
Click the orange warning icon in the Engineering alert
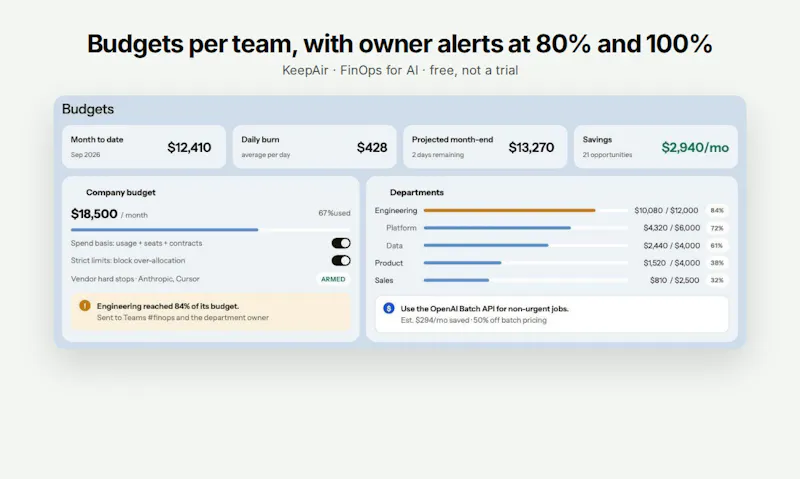pos(85,306)
